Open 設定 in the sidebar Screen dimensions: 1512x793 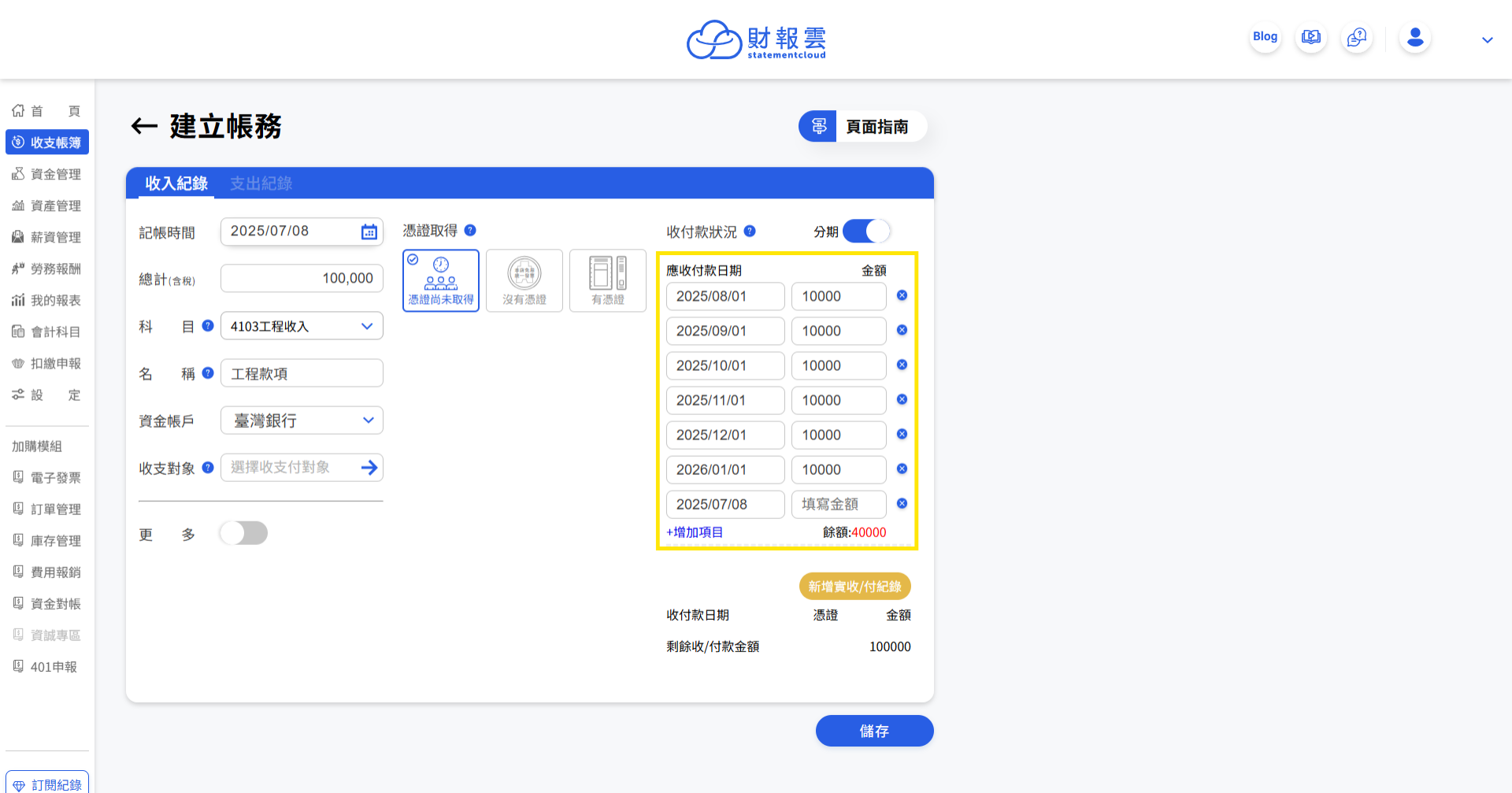click(x=46, y=395)
